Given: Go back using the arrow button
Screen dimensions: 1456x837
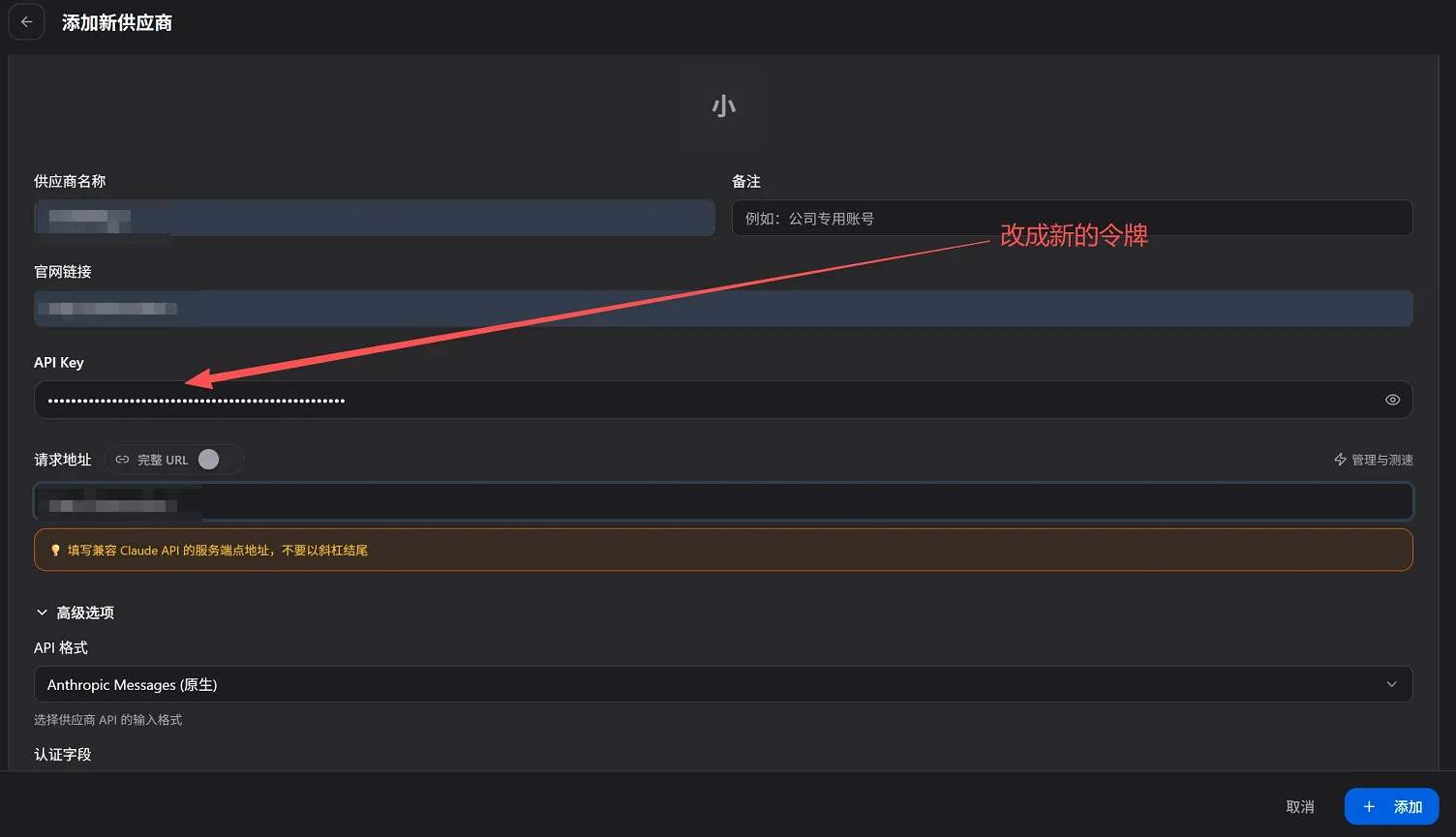Looking at the screenshot, I should tap(27, 22).
